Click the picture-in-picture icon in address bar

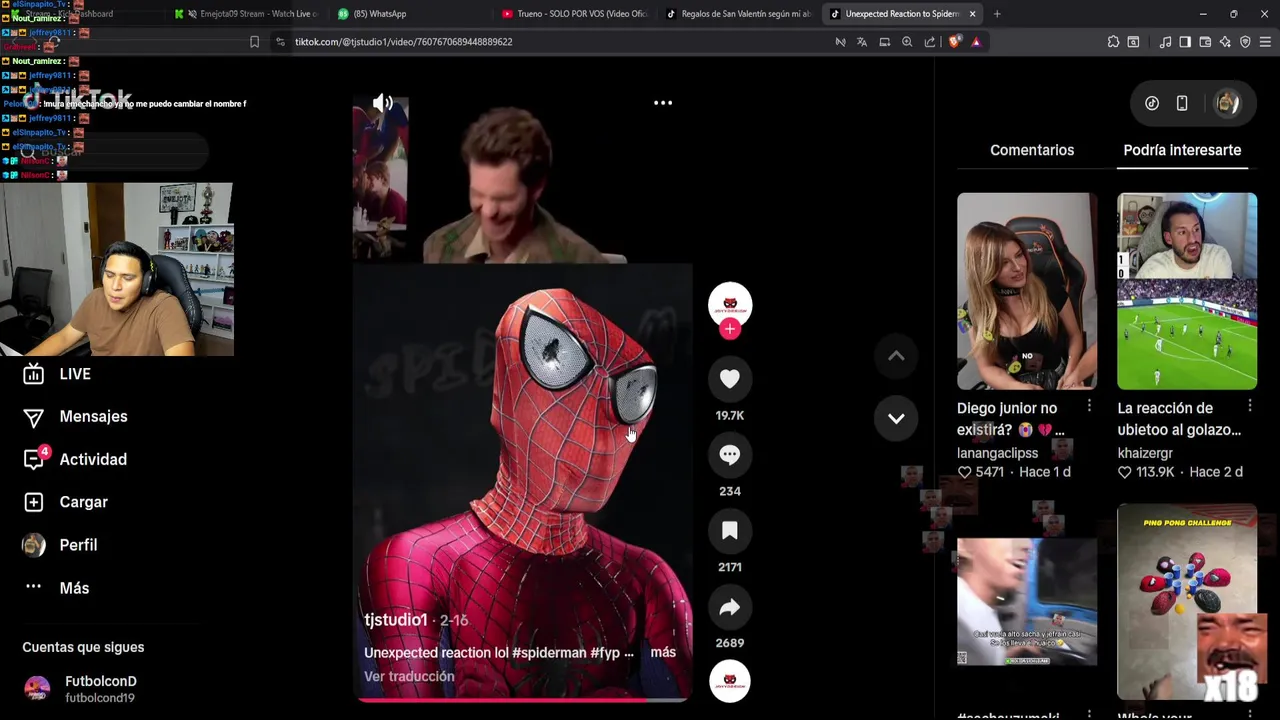point(885,42)
